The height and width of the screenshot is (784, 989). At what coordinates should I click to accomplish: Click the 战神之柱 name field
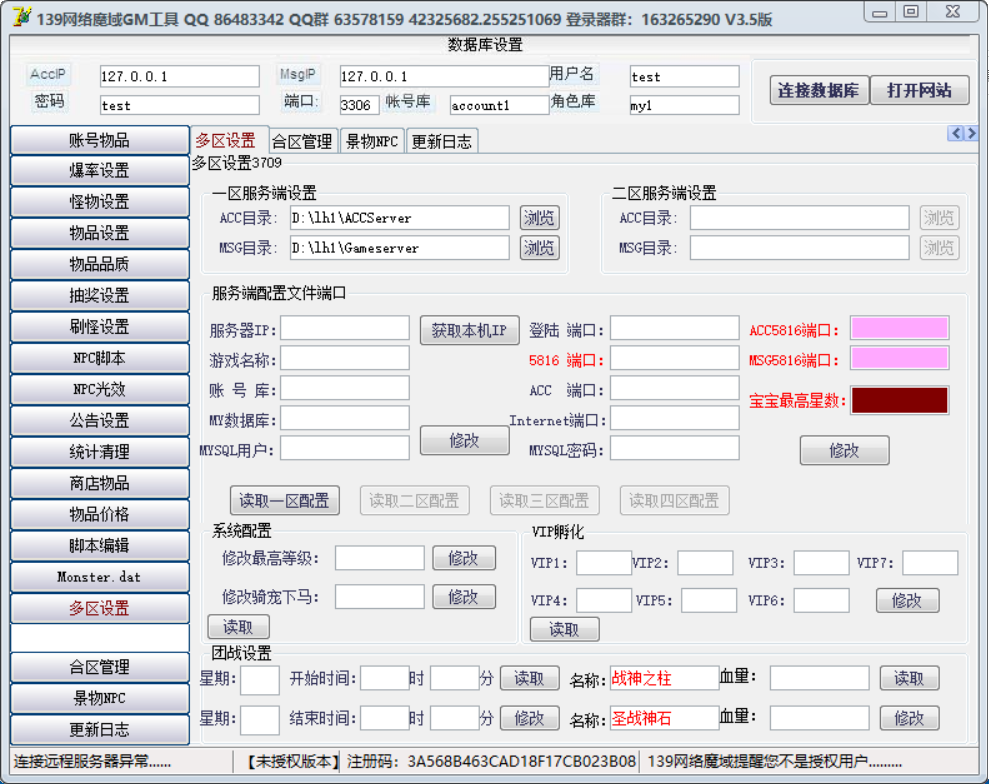pyautogui.click(x=665, y=679)
